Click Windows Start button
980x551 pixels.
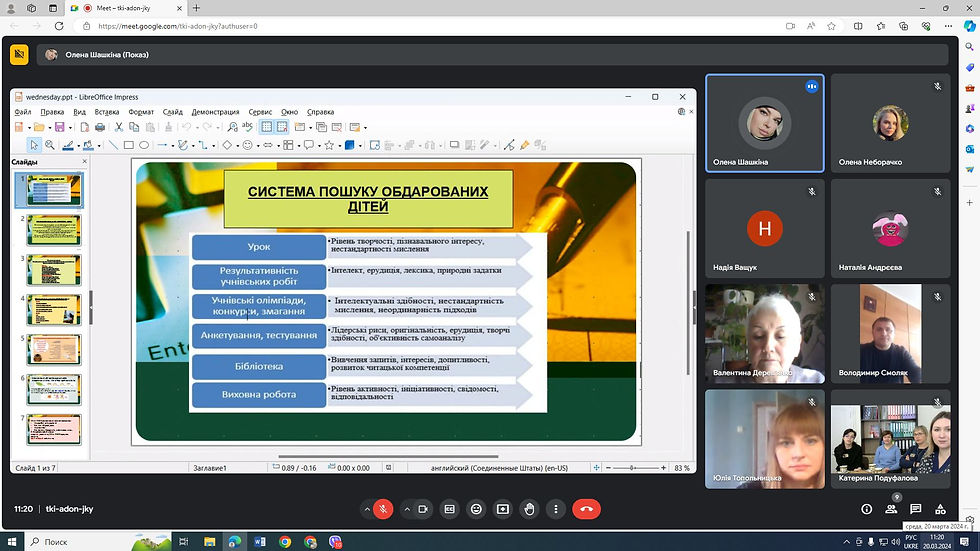[x=11, y=542]
